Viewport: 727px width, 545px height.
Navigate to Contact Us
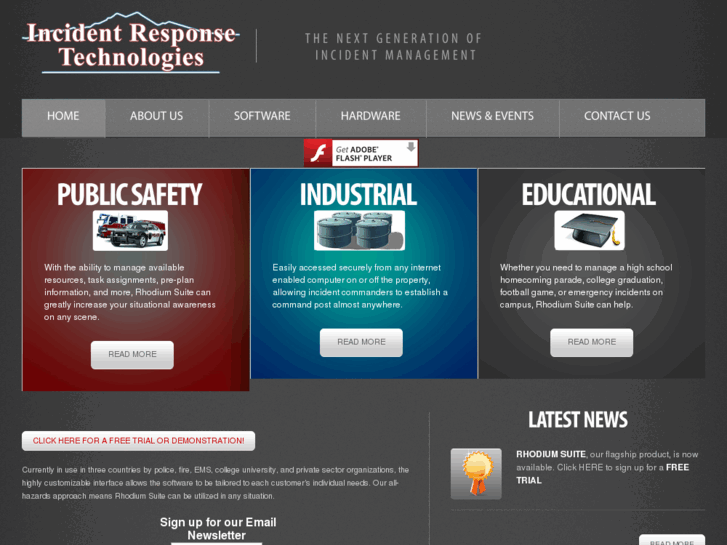click(x=617, y=118)
